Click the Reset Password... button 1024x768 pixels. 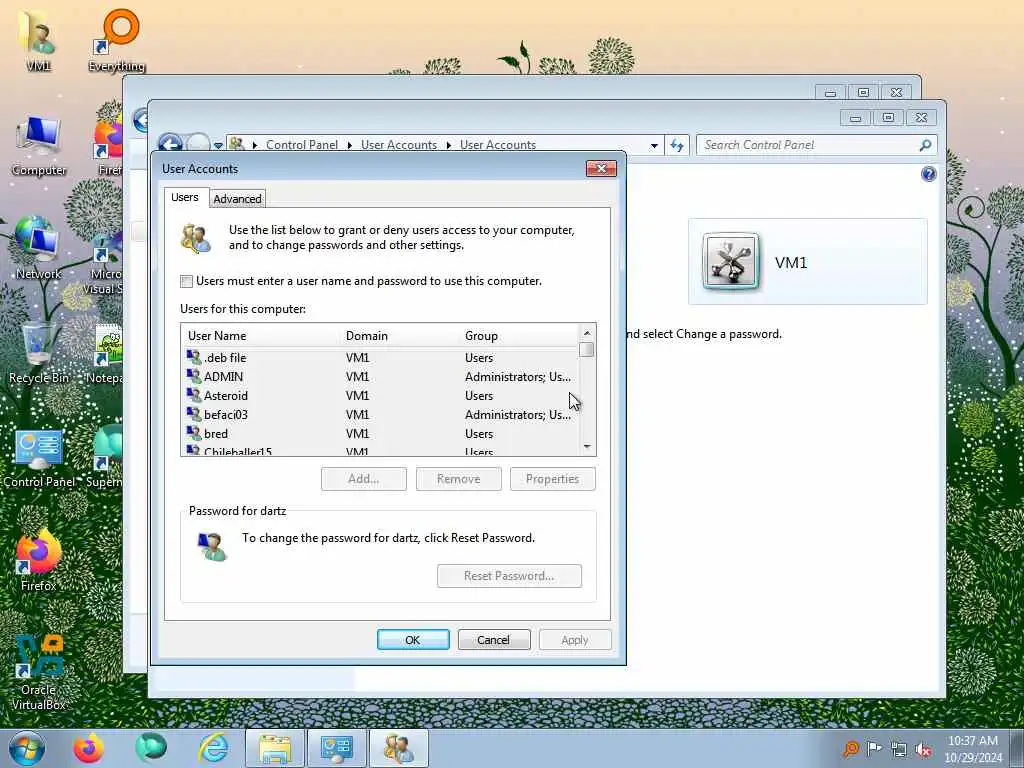[509, 576]
